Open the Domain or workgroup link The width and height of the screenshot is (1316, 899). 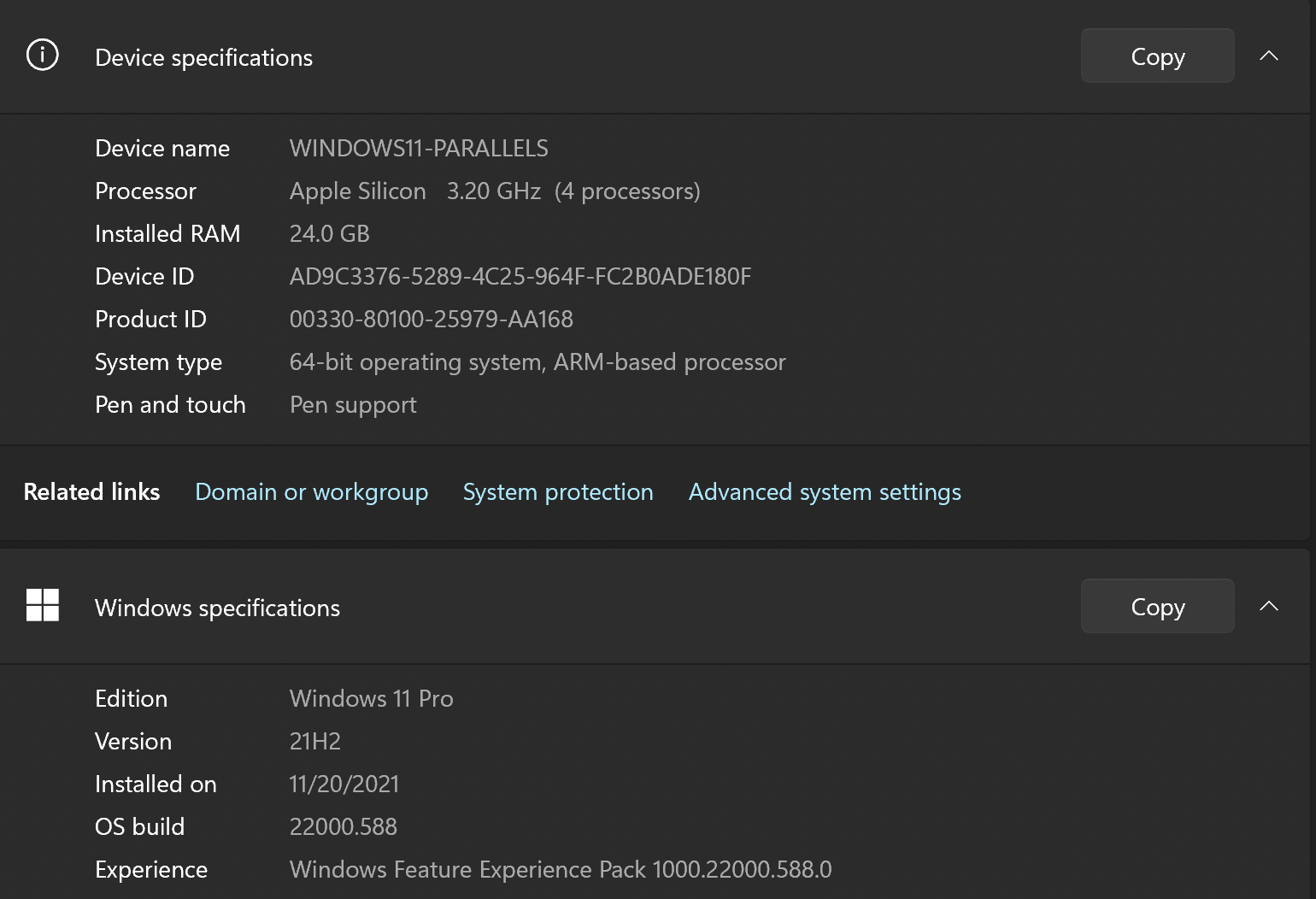[x=311, y=492]
